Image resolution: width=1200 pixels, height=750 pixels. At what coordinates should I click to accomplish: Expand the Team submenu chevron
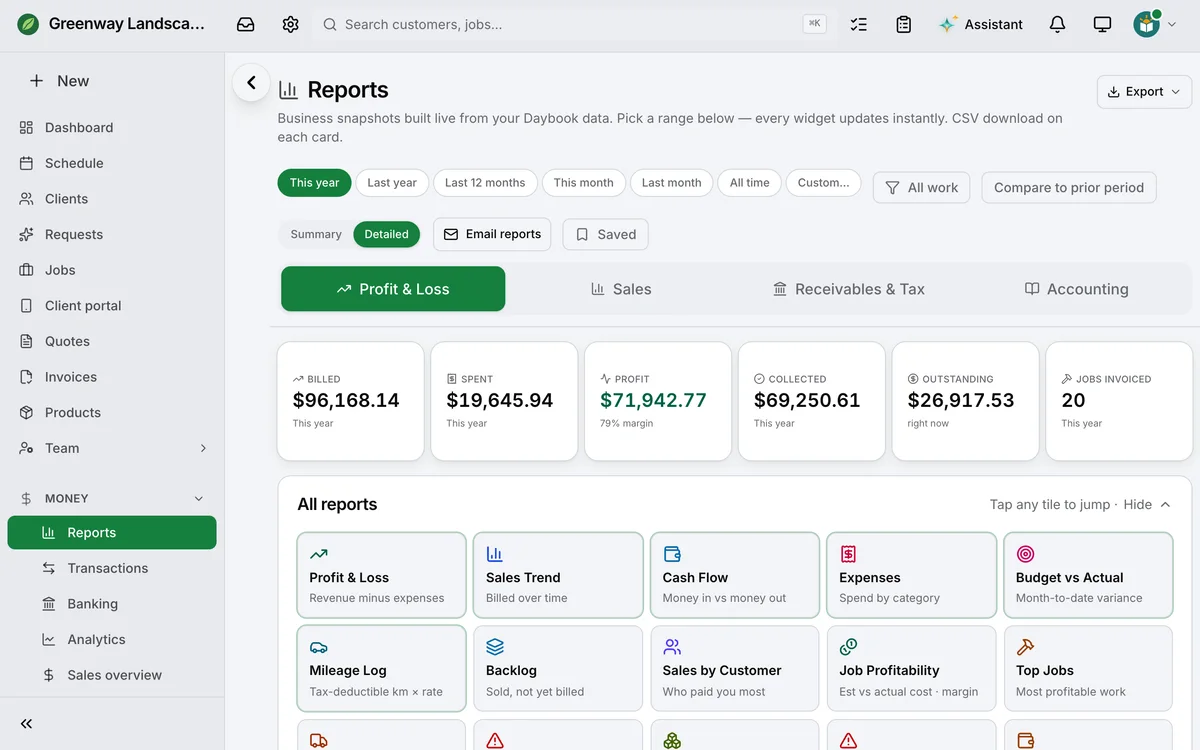pyautogui.click(x=203, y=448)
